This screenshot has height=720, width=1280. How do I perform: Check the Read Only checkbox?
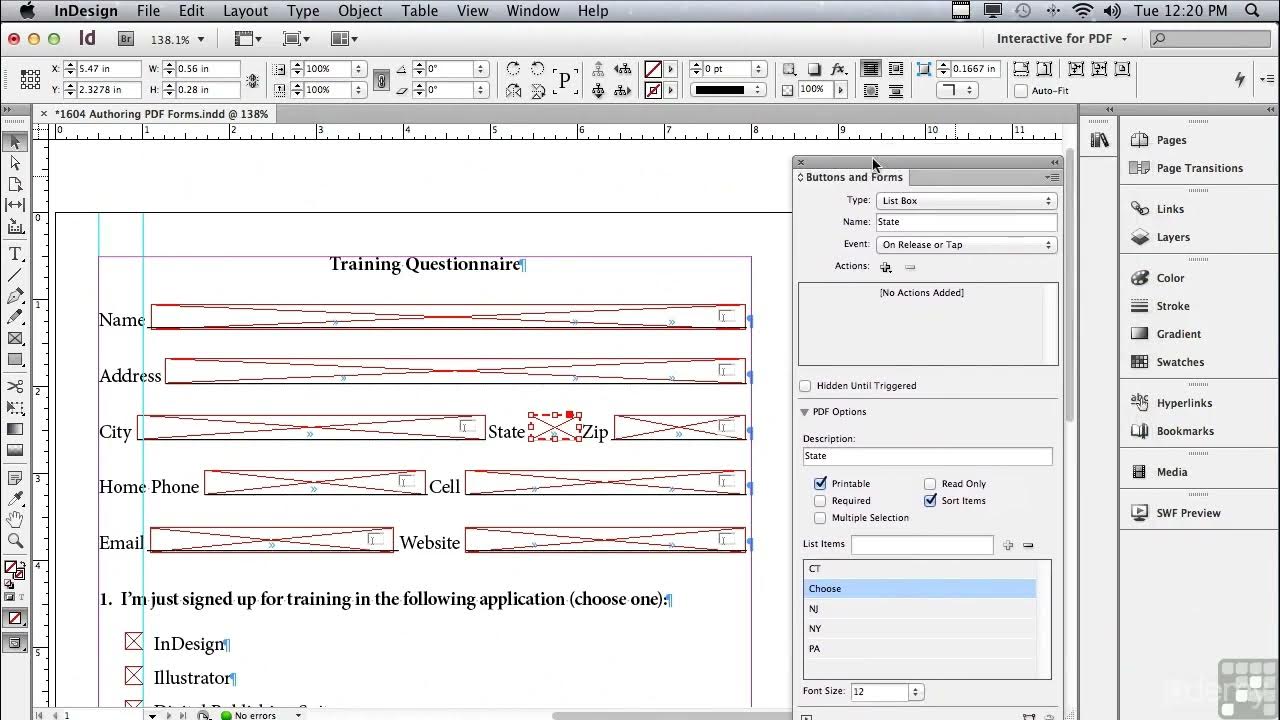(x=930, y=484)
